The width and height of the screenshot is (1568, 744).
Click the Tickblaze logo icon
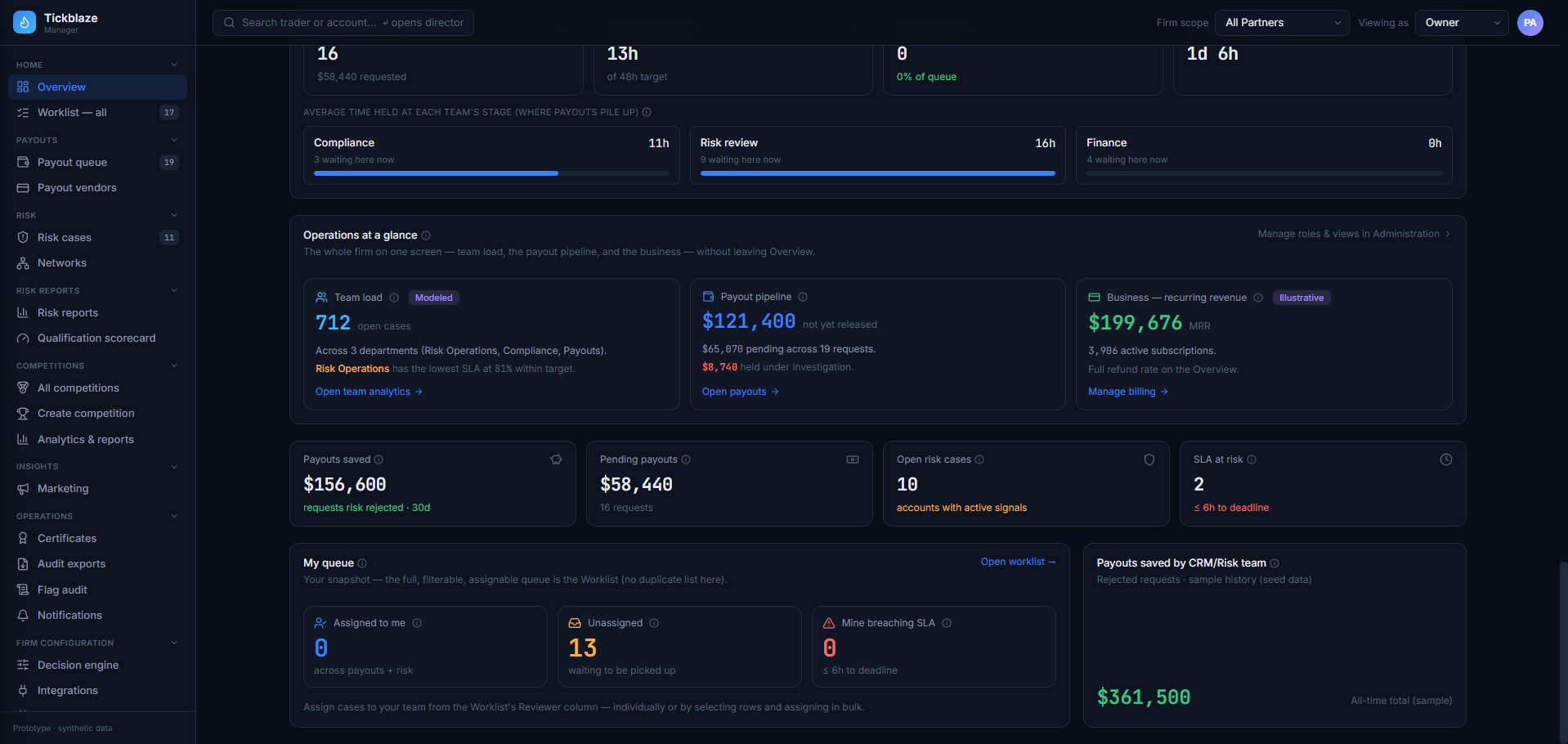(x=25, y=23)
